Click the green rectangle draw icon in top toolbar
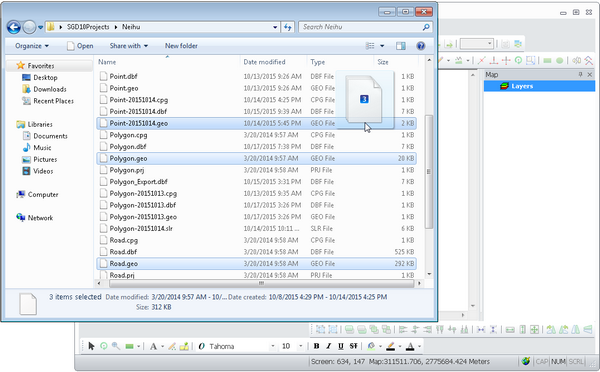Screen dimensions: 600x372 (x=548, y=60)
